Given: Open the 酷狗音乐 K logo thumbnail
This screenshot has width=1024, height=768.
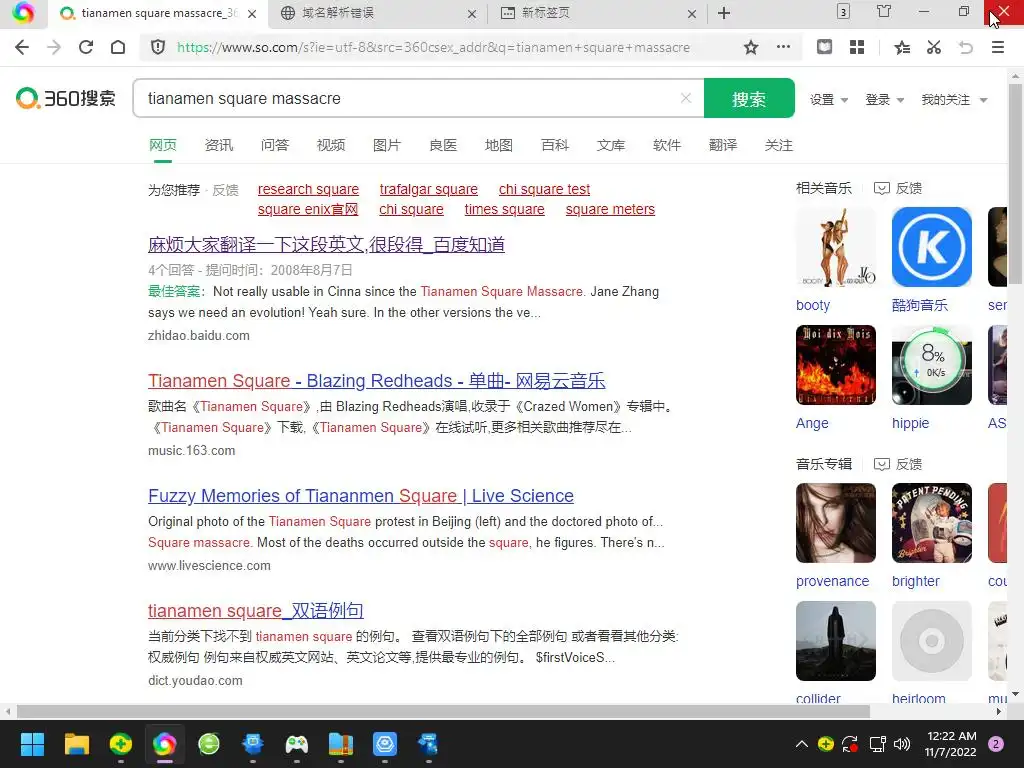Looking at the screenshot, I should click(x=931, y=247).
